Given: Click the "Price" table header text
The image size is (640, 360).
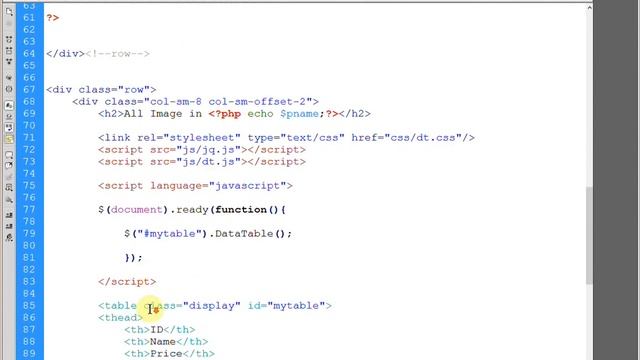Looking at the screenshot, I should pyautogui.click(x=166, y=354).
